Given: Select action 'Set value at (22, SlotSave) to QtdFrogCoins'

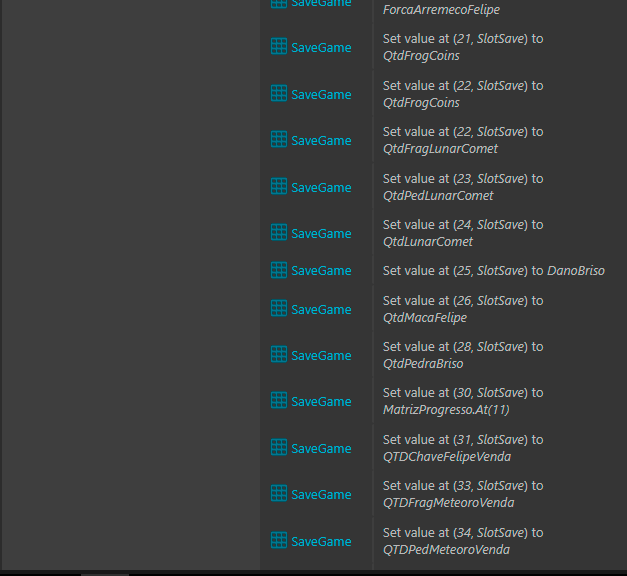Looking at the screenshot, I should point(463,94).
